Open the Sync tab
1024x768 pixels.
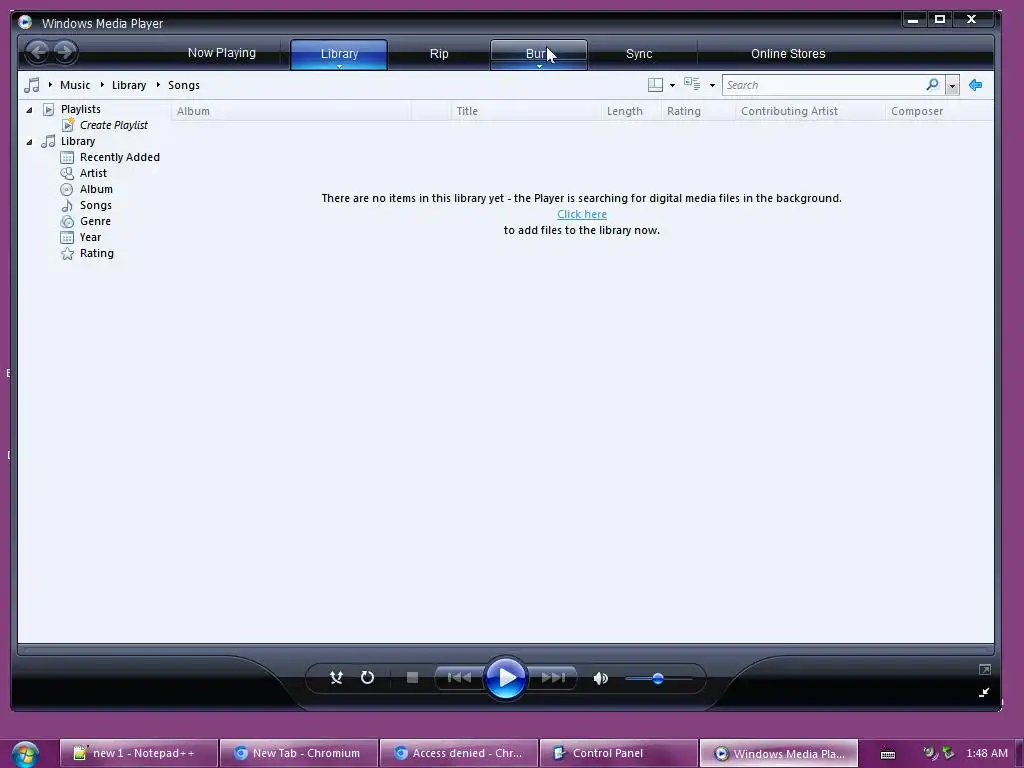tap(639, 54)
